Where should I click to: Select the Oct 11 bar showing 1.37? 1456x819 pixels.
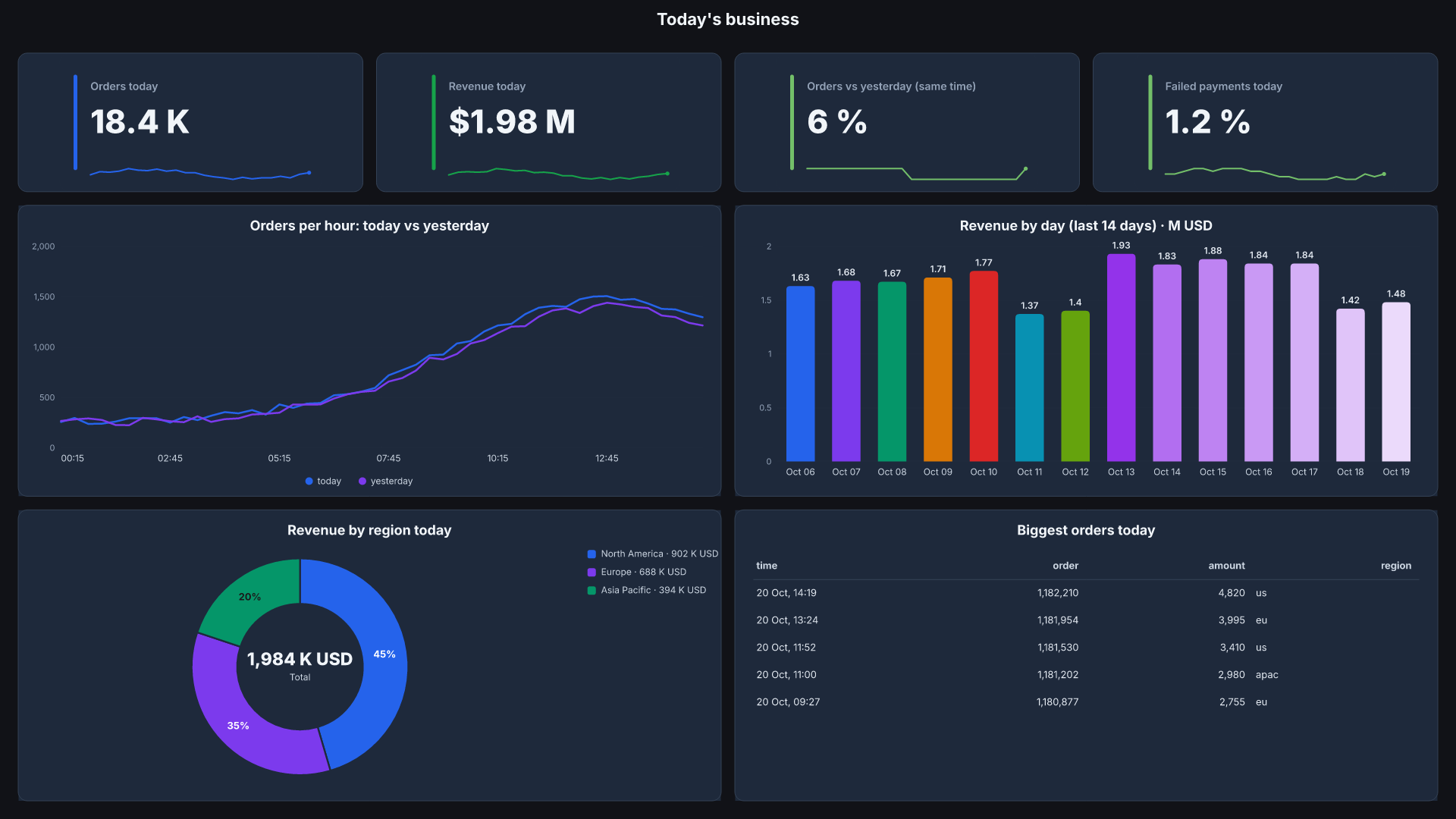click(1029, 388)
